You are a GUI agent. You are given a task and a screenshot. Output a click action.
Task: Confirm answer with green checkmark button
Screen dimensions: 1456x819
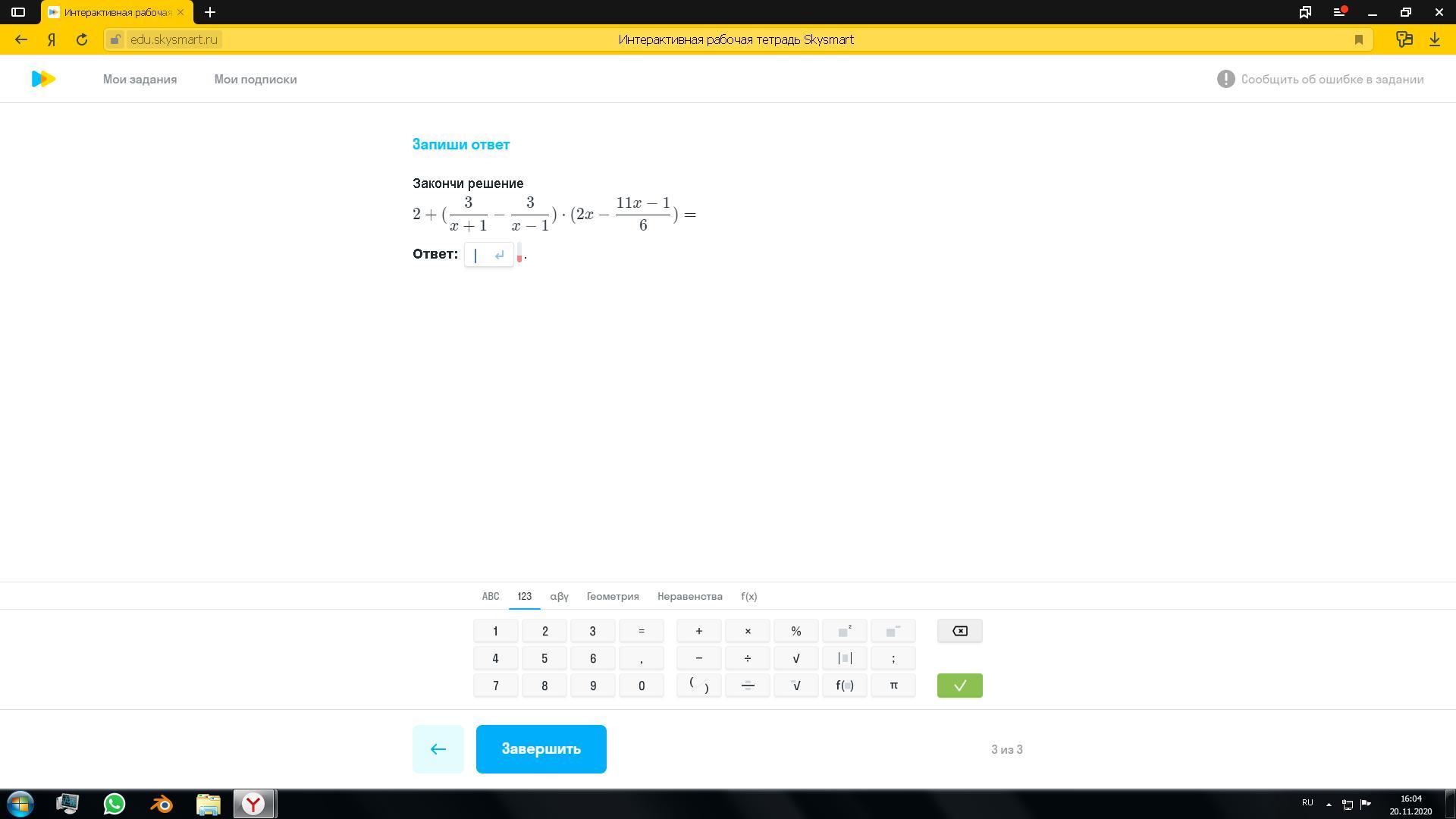(x=959, y=686)
